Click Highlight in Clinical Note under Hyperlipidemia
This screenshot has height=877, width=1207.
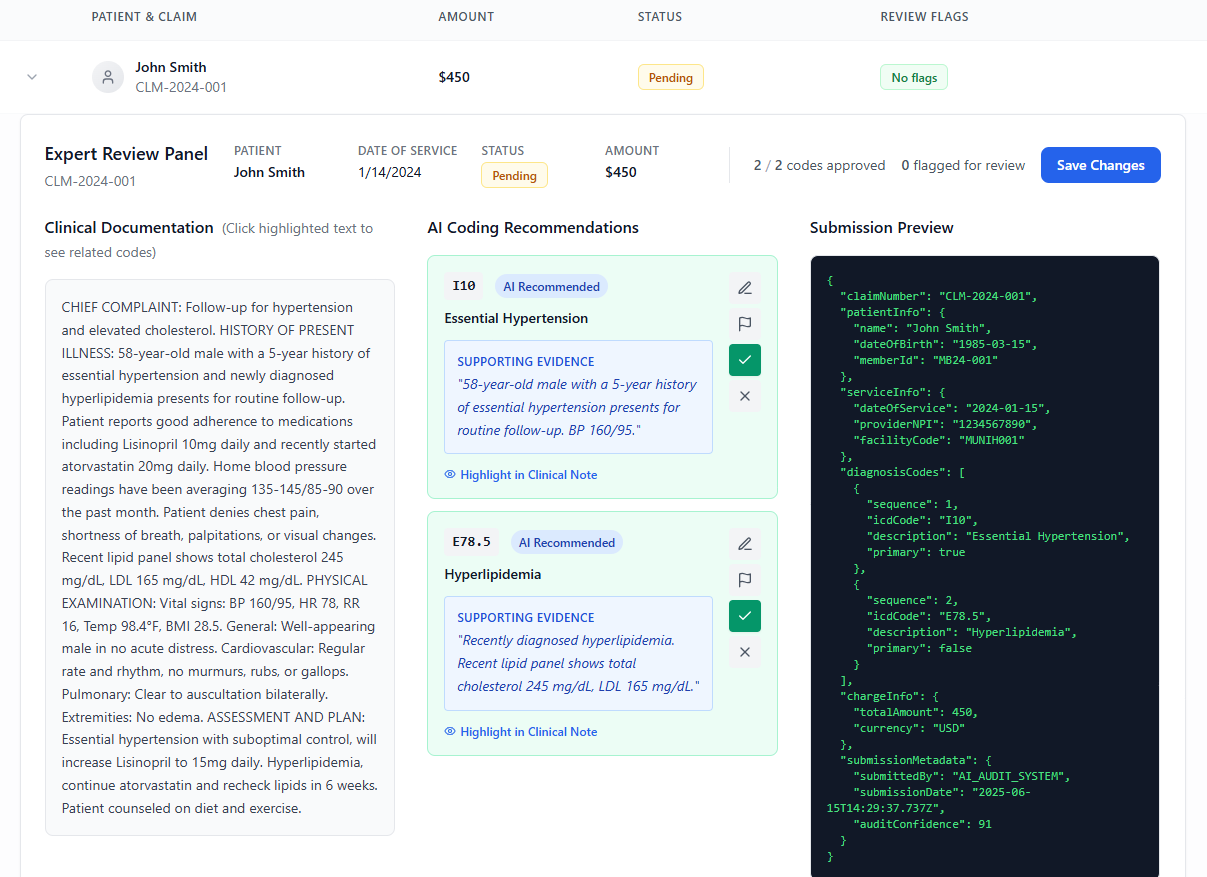[521, 732]
